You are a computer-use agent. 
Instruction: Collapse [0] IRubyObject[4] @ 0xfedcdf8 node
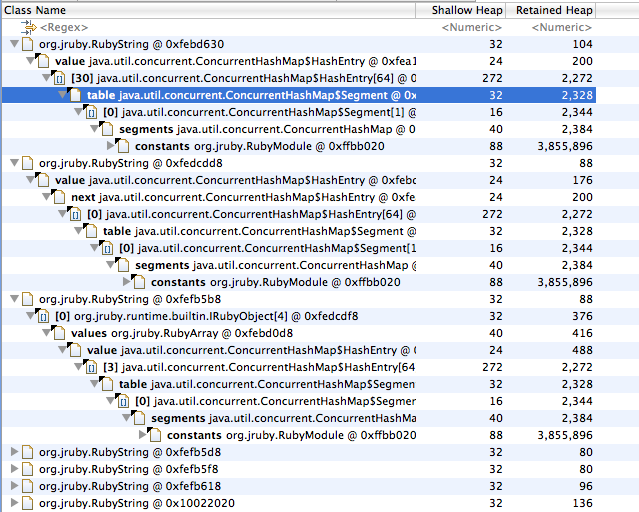tap(31, 316)
